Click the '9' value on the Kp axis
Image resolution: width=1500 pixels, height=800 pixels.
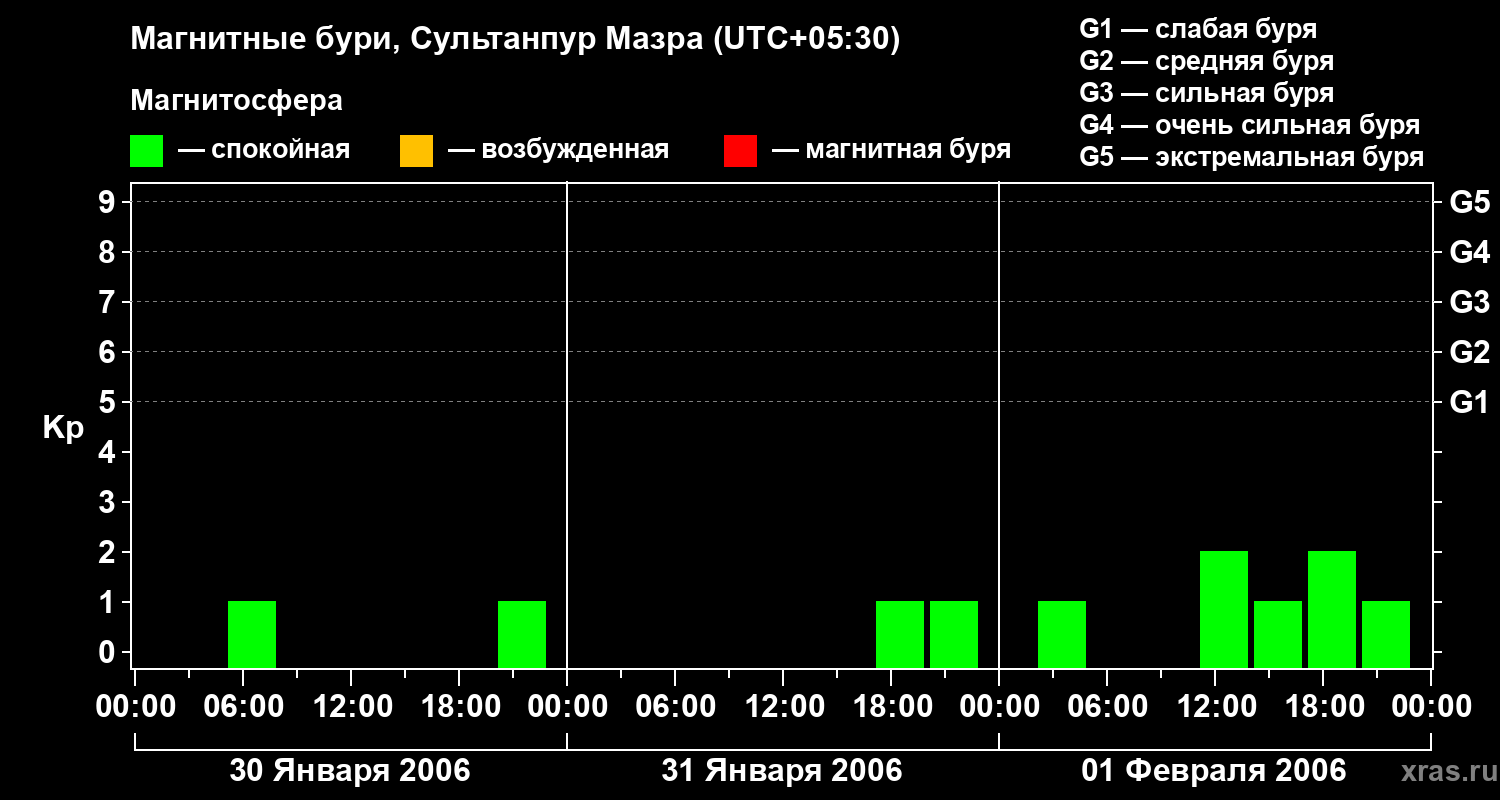point(108,202)
